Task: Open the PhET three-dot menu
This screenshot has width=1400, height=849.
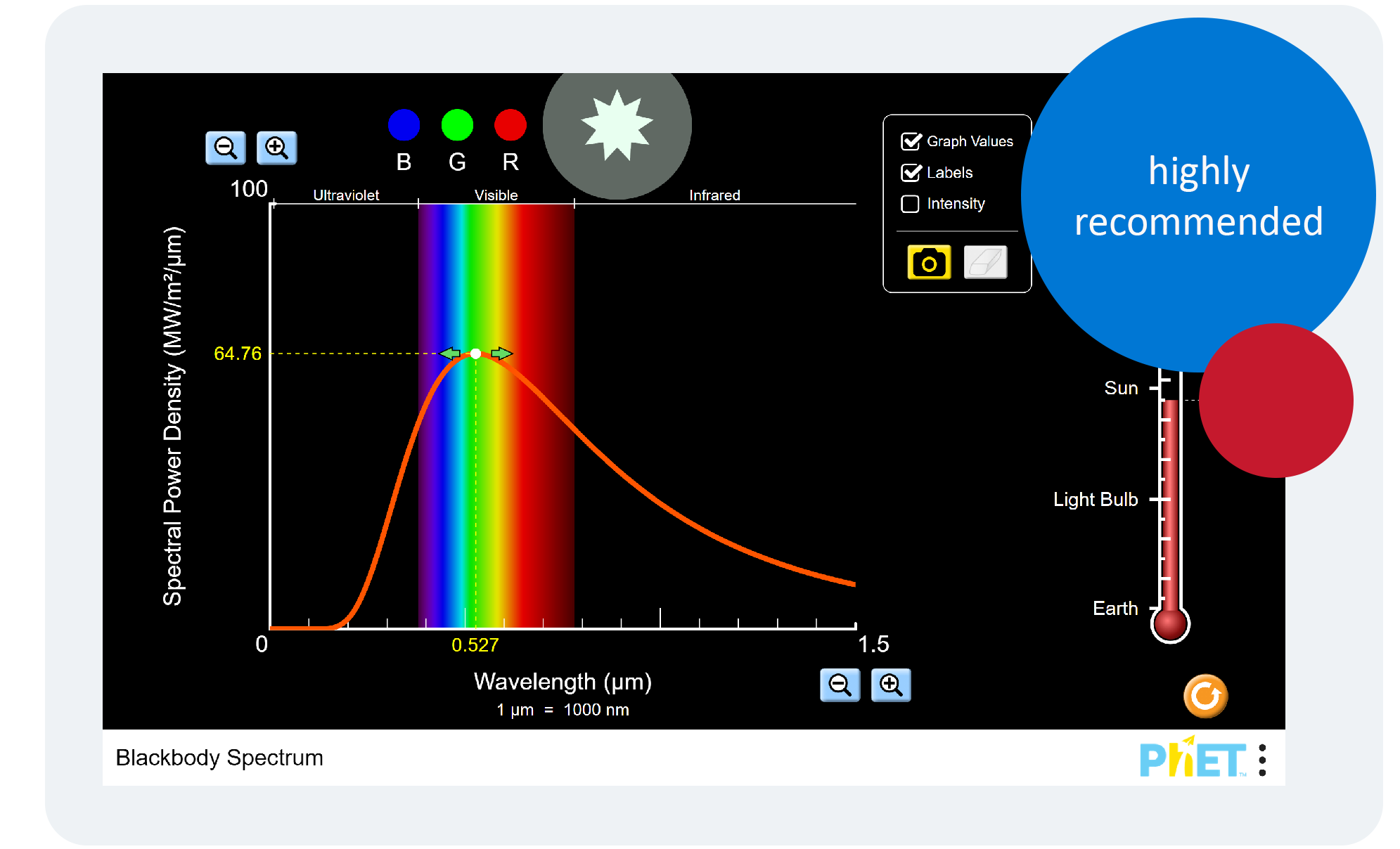Action: [x=1263, y=760]
